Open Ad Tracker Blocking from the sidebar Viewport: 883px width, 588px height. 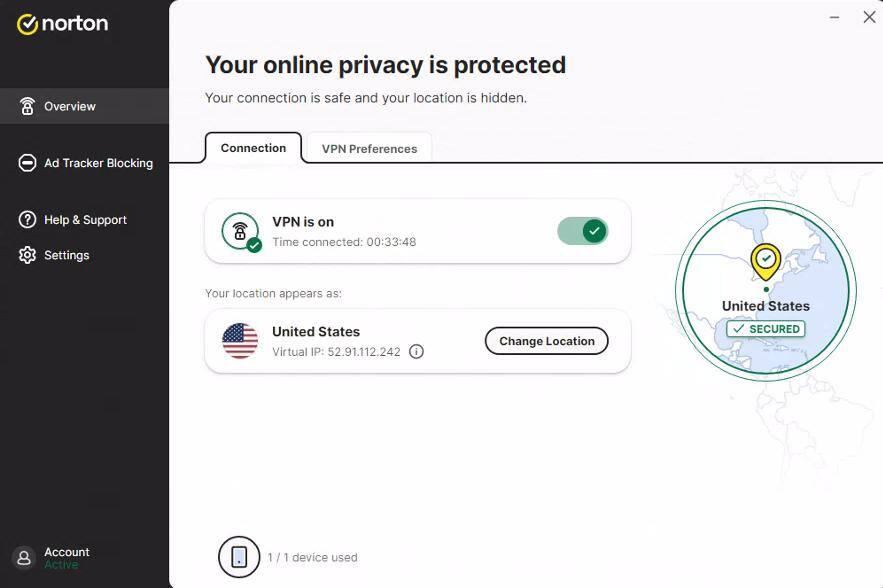click(98, 163)
